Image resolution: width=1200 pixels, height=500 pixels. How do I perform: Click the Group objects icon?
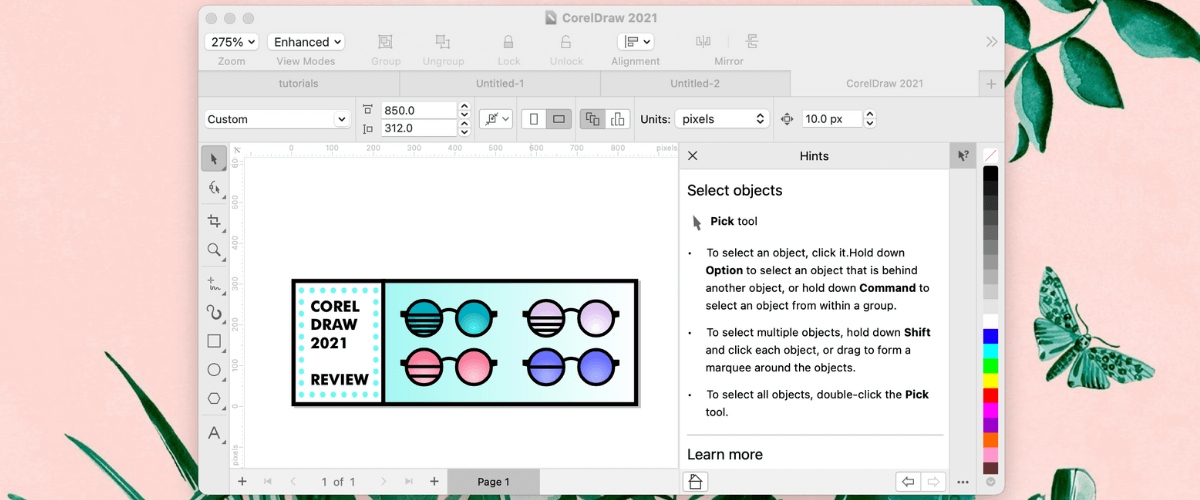pos(385,42)
